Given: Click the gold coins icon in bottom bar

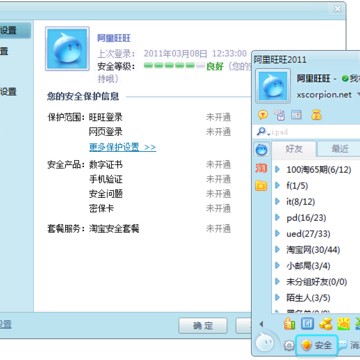Looking at the screenshot, I should tap(325, 323).
